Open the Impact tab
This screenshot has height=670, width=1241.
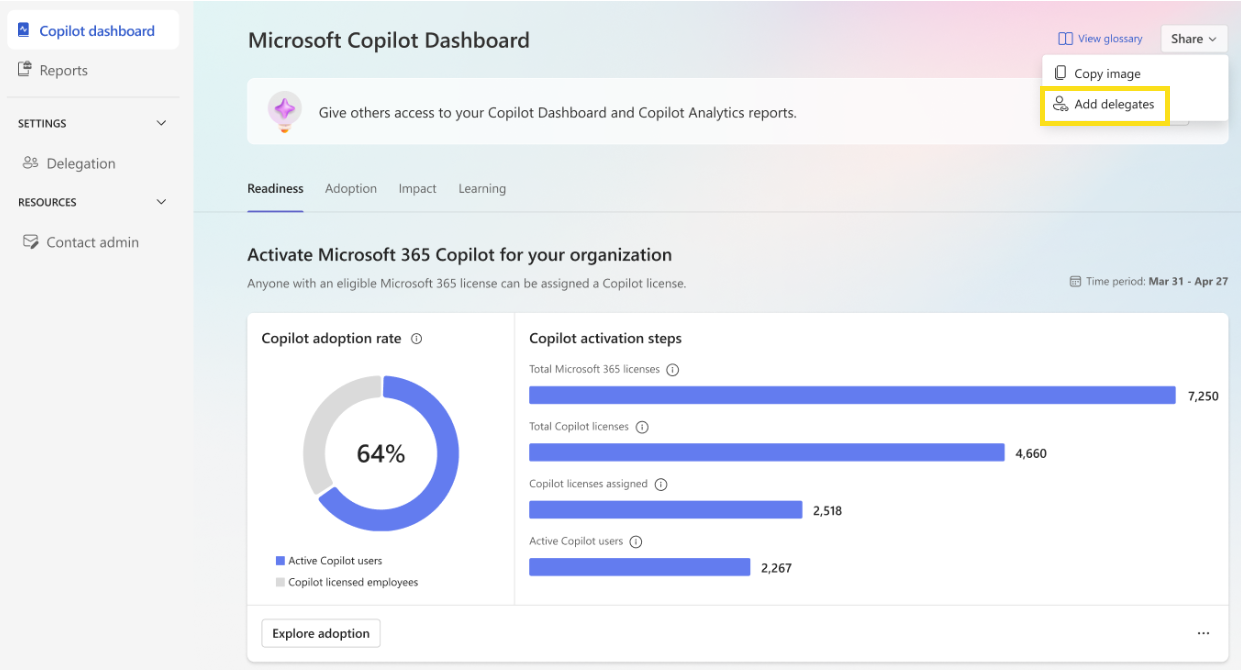(417, 188)
